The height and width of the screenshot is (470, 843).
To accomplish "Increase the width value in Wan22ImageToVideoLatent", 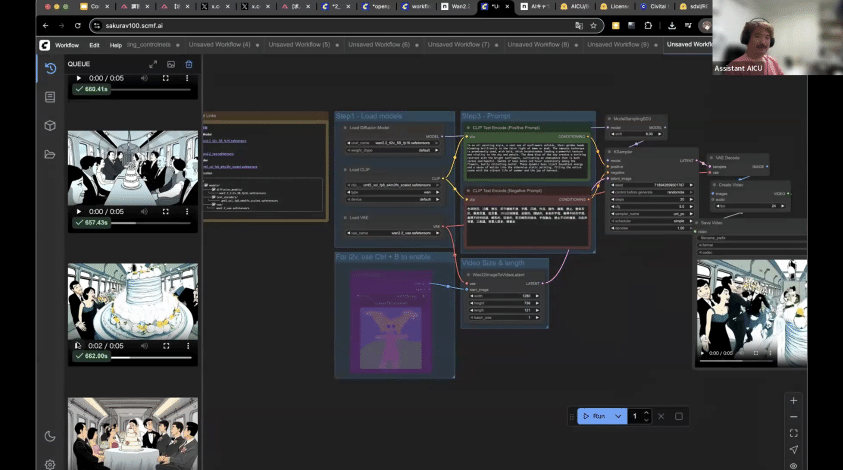I will (x=537, y=296).
